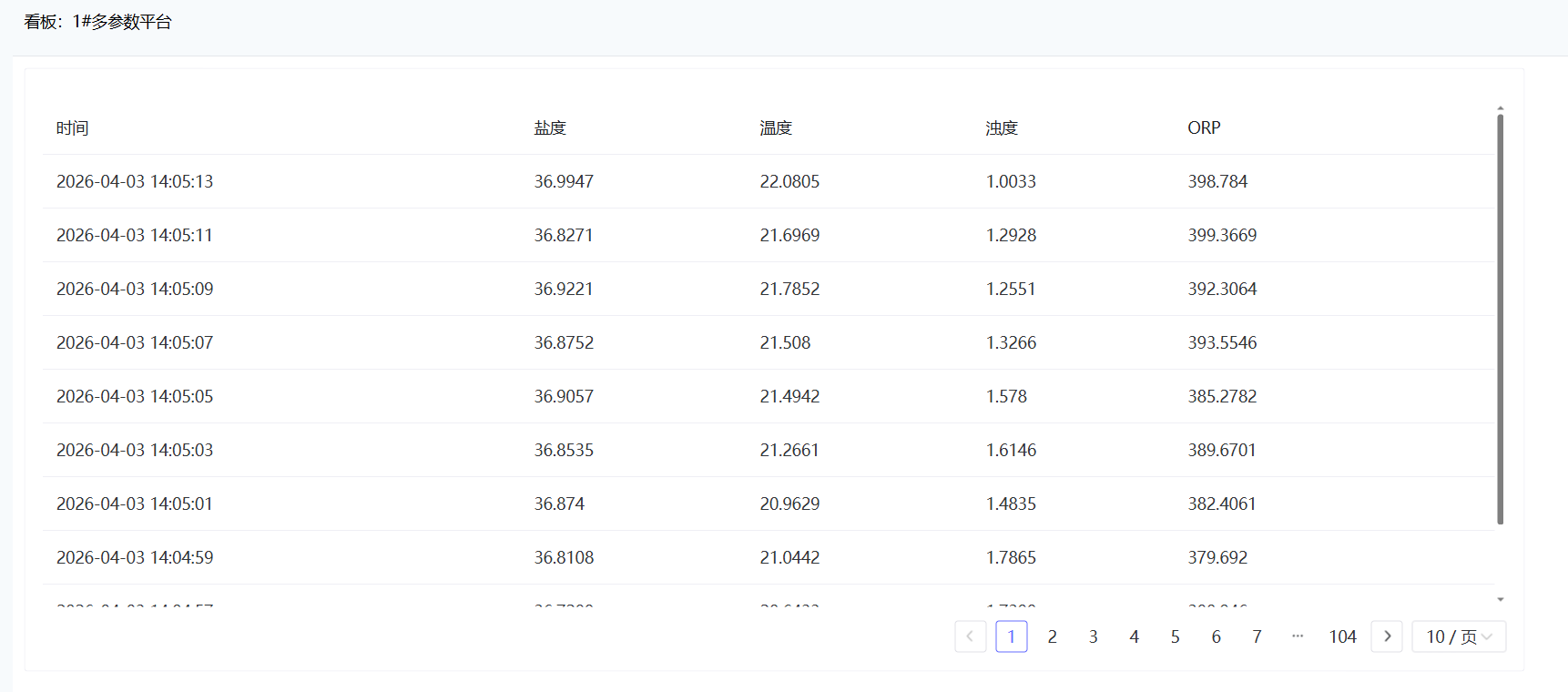Click temperature value 21.4942

click(789, 396)
